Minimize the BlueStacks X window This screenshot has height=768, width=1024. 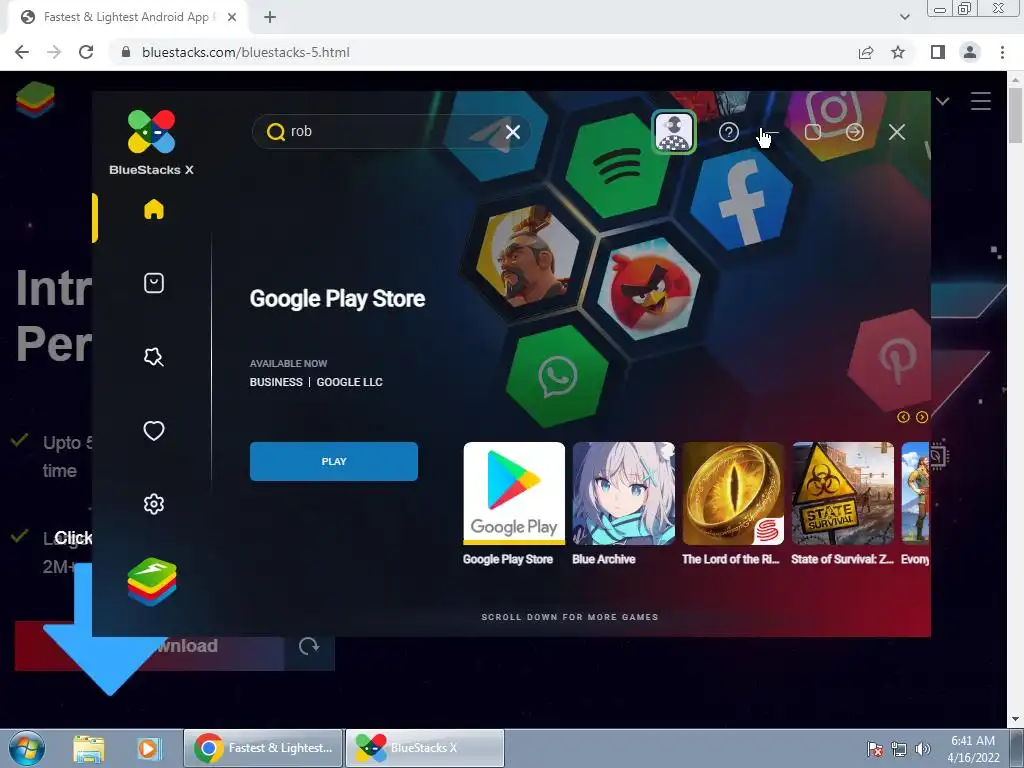point(771,132)
